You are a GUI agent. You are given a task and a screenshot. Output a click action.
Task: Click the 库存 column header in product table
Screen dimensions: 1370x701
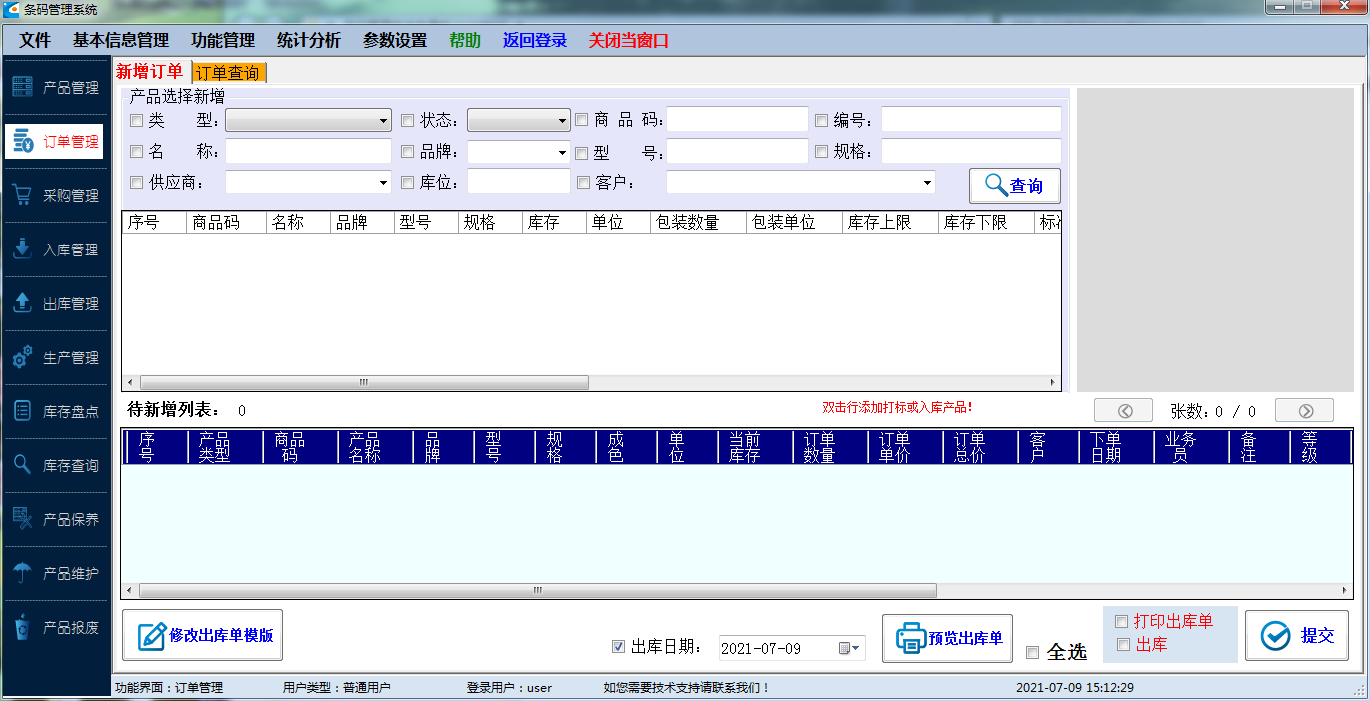tap(554, 222)
